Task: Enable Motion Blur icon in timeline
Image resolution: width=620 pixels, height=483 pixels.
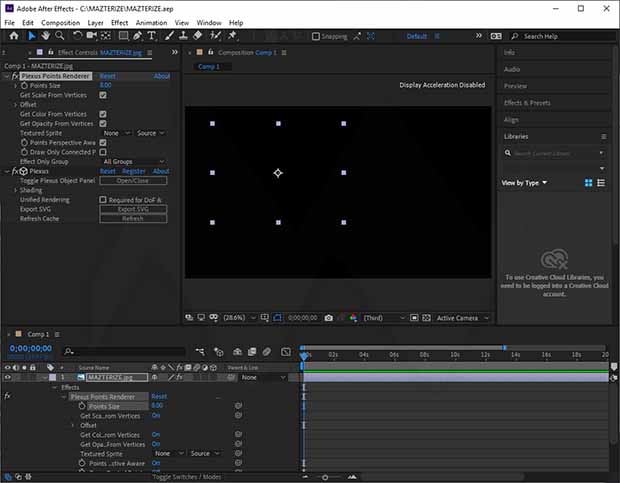Action: [x=267, y=351]
